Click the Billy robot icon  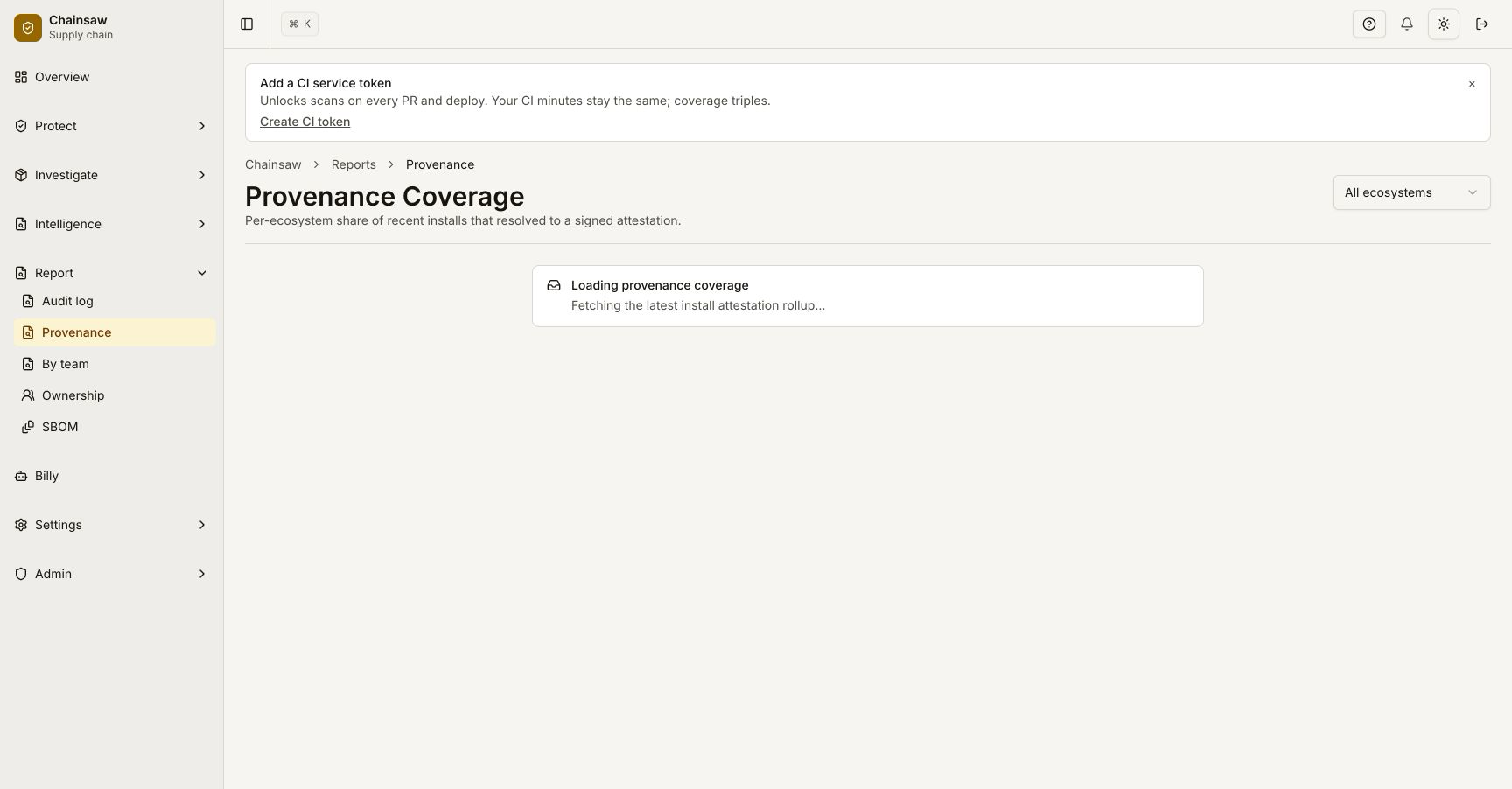(21, 476)
